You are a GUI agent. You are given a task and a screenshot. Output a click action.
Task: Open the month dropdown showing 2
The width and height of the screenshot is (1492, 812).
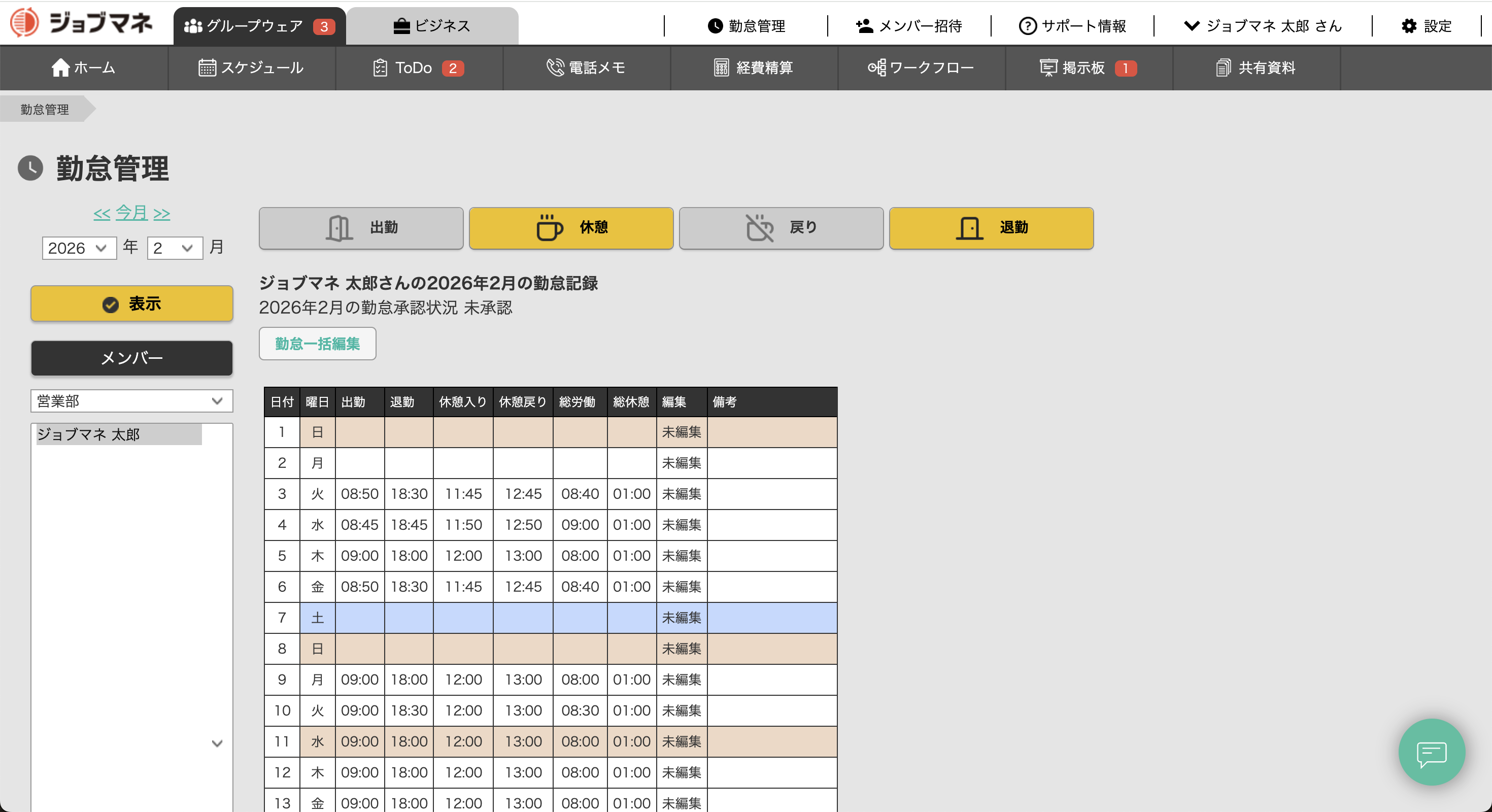(175, 248)
